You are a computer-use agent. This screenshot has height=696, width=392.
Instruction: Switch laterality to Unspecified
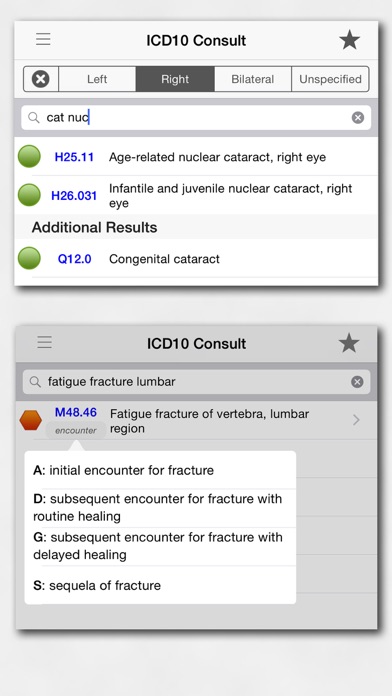[x=330, y=79]
